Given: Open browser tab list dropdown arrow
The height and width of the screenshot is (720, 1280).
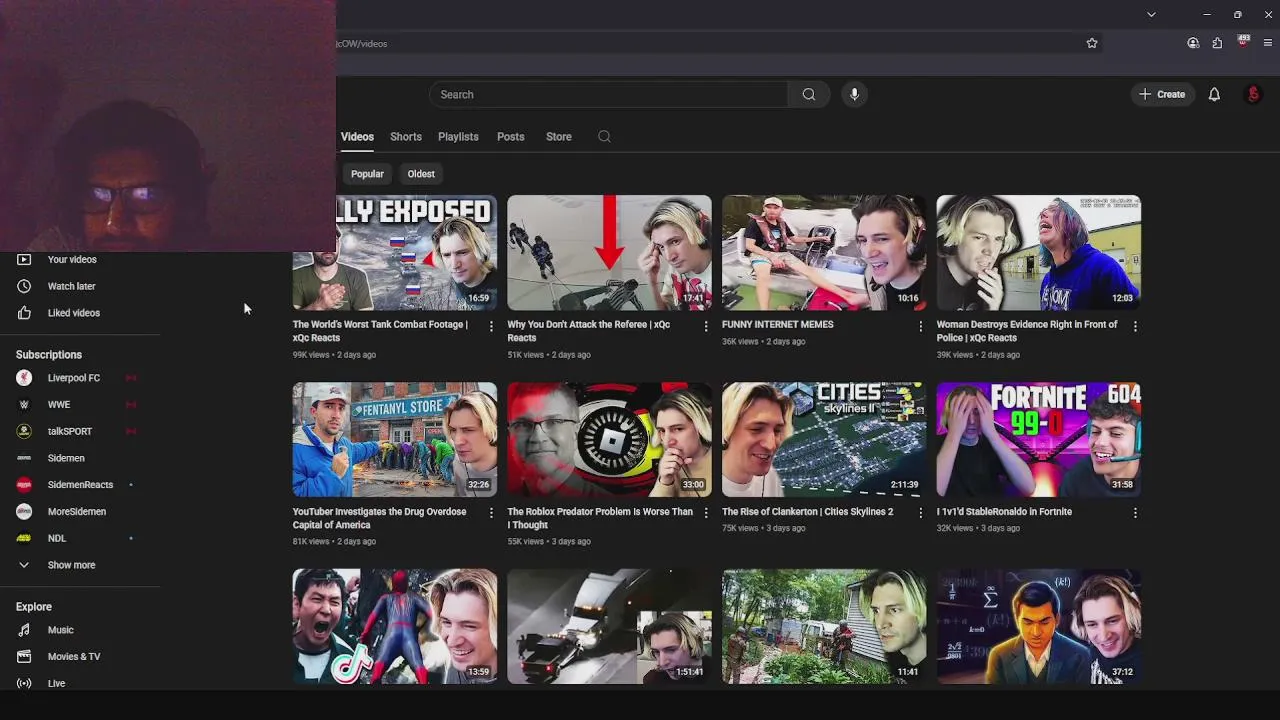Looking at the screenshot, I should (1151, 14).
